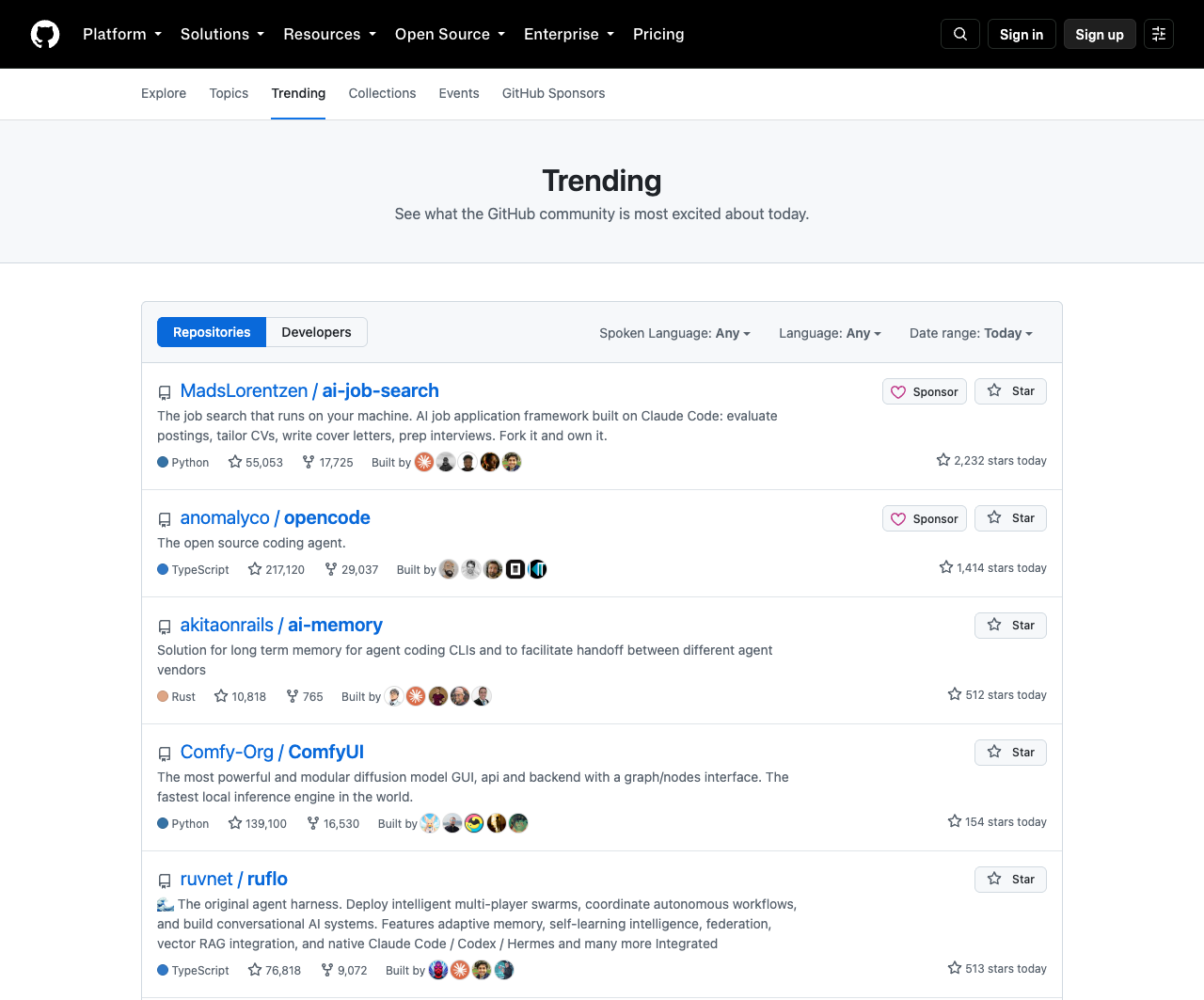The image size is (1204, 1000).
Task: Click the '513 stars today' text
Action: pos(997,969)
